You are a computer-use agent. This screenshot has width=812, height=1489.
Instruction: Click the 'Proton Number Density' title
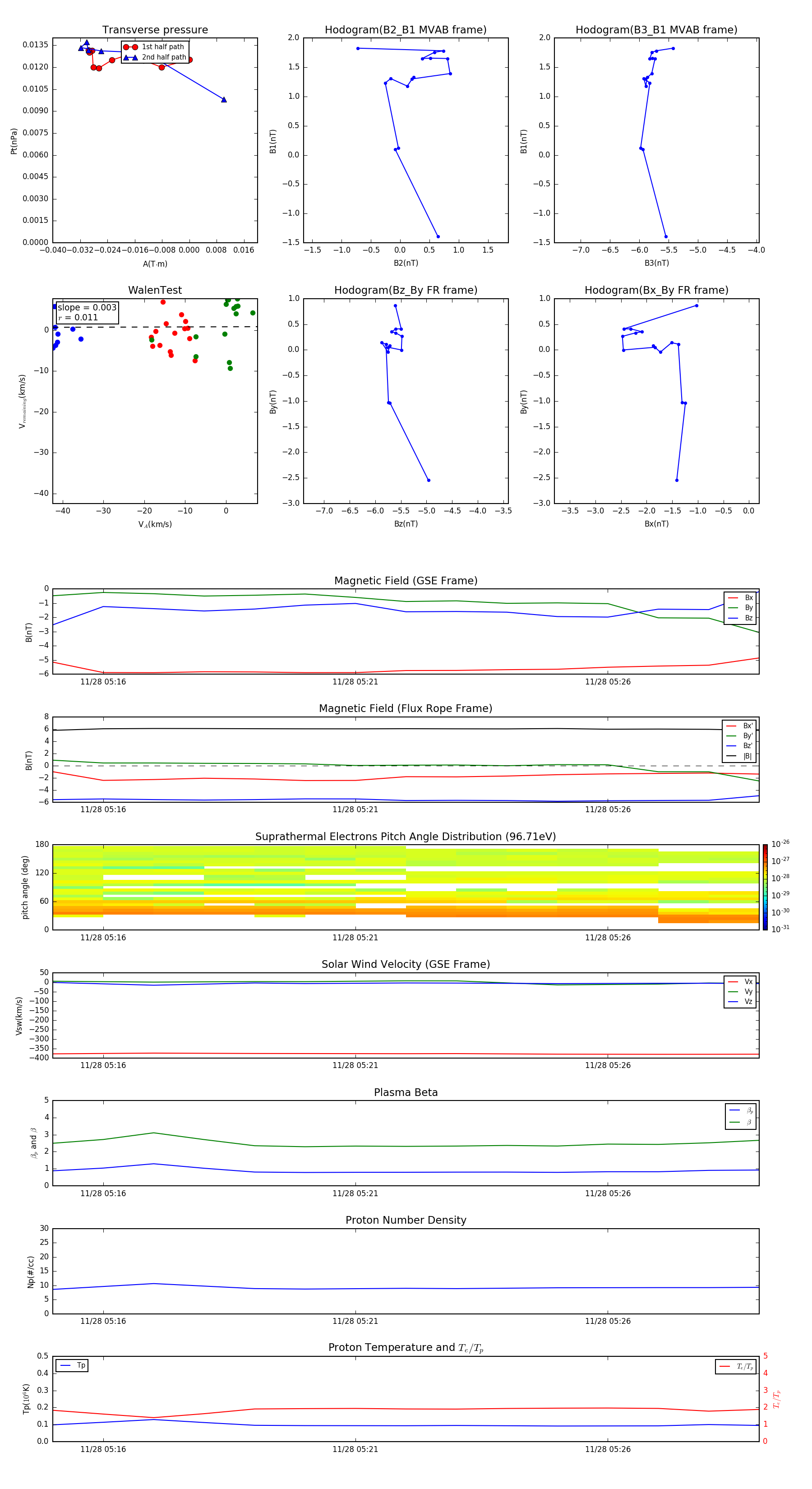tap(406, 1220)
